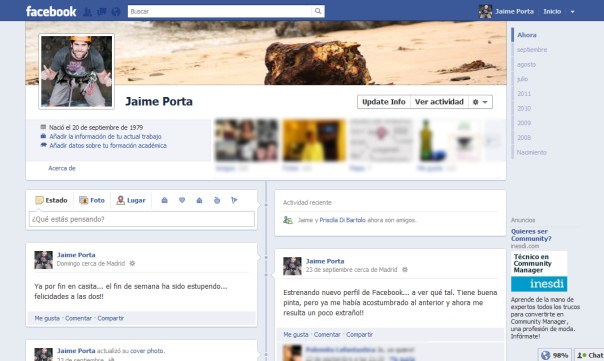
Task: Click the new-friends icon in Actividad reciente
Action: (288, 220)
